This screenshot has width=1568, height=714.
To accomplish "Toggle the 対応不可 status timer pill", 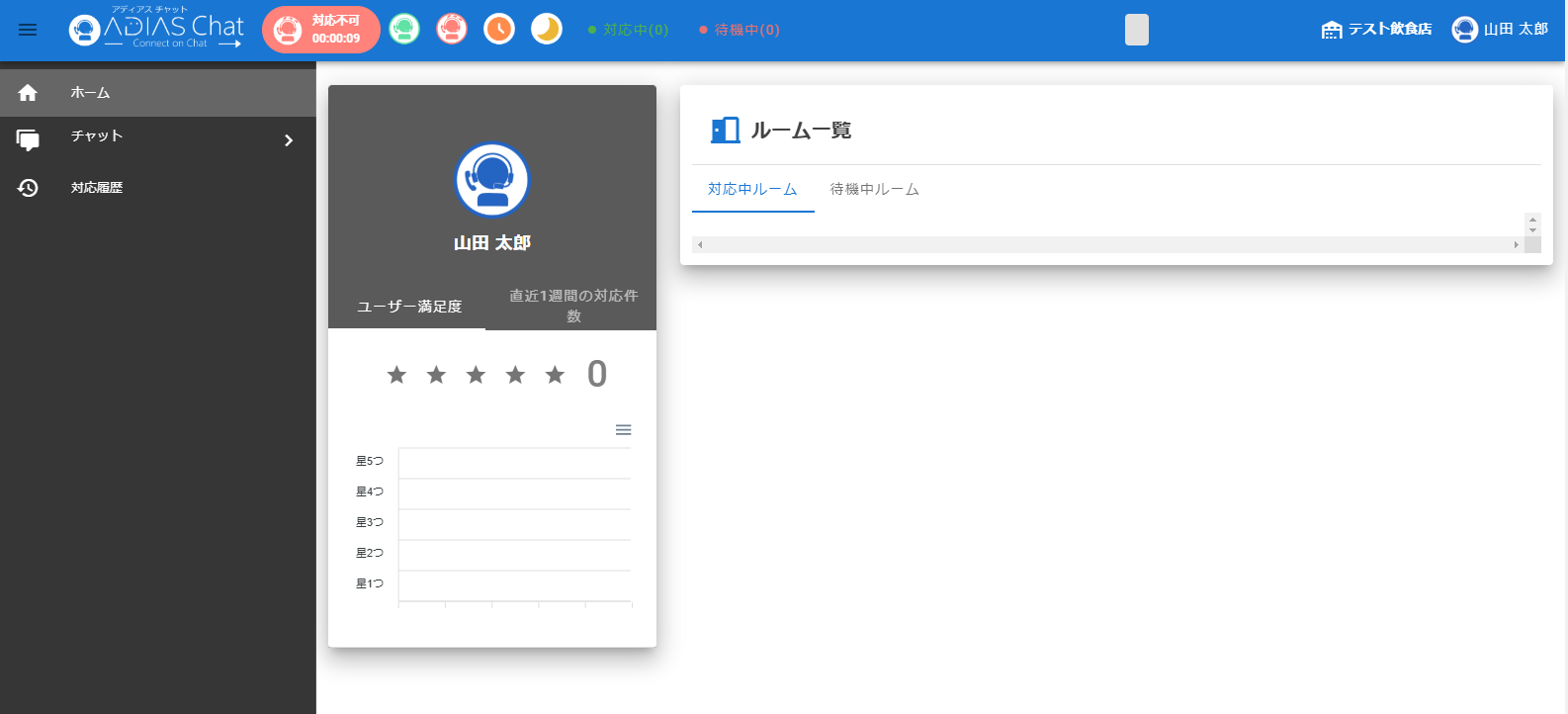I will click(321, 30).
